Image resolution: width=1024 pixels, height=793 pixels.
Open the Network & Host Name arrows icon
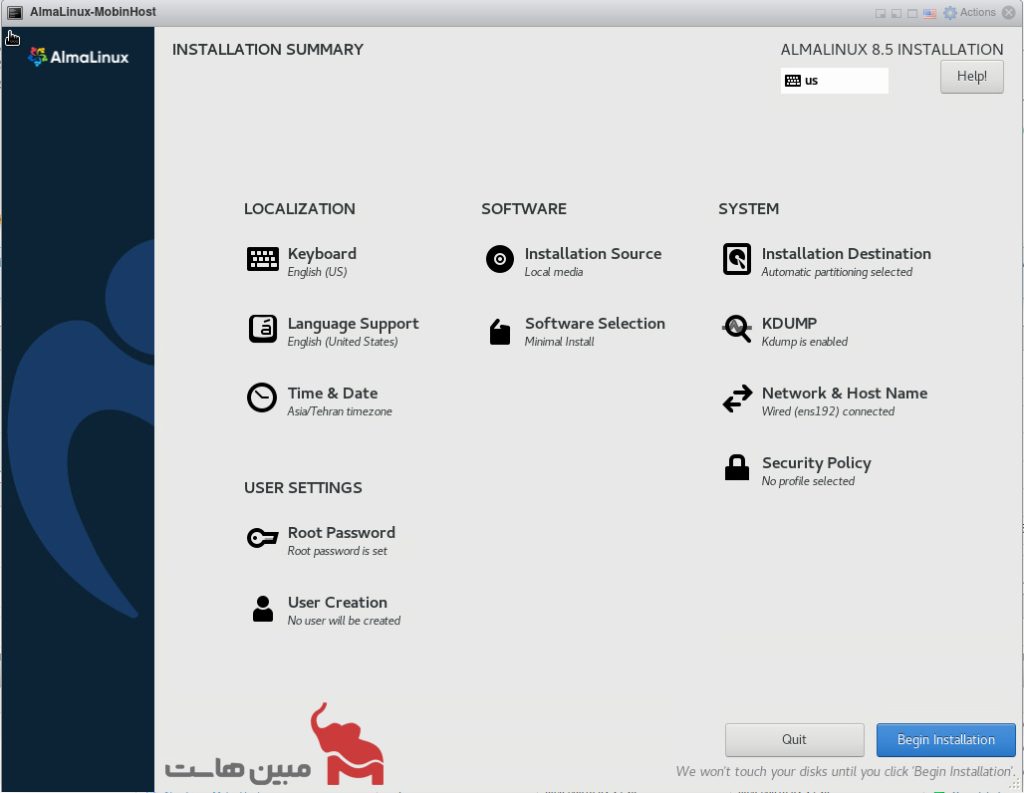click(x=737, y=398)
